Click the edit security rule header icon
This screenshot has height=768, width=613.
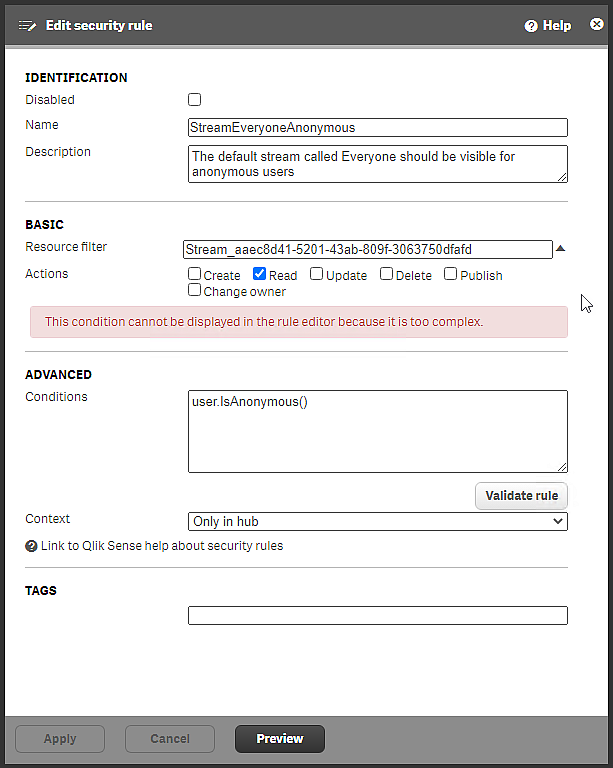tap(27, 25)
